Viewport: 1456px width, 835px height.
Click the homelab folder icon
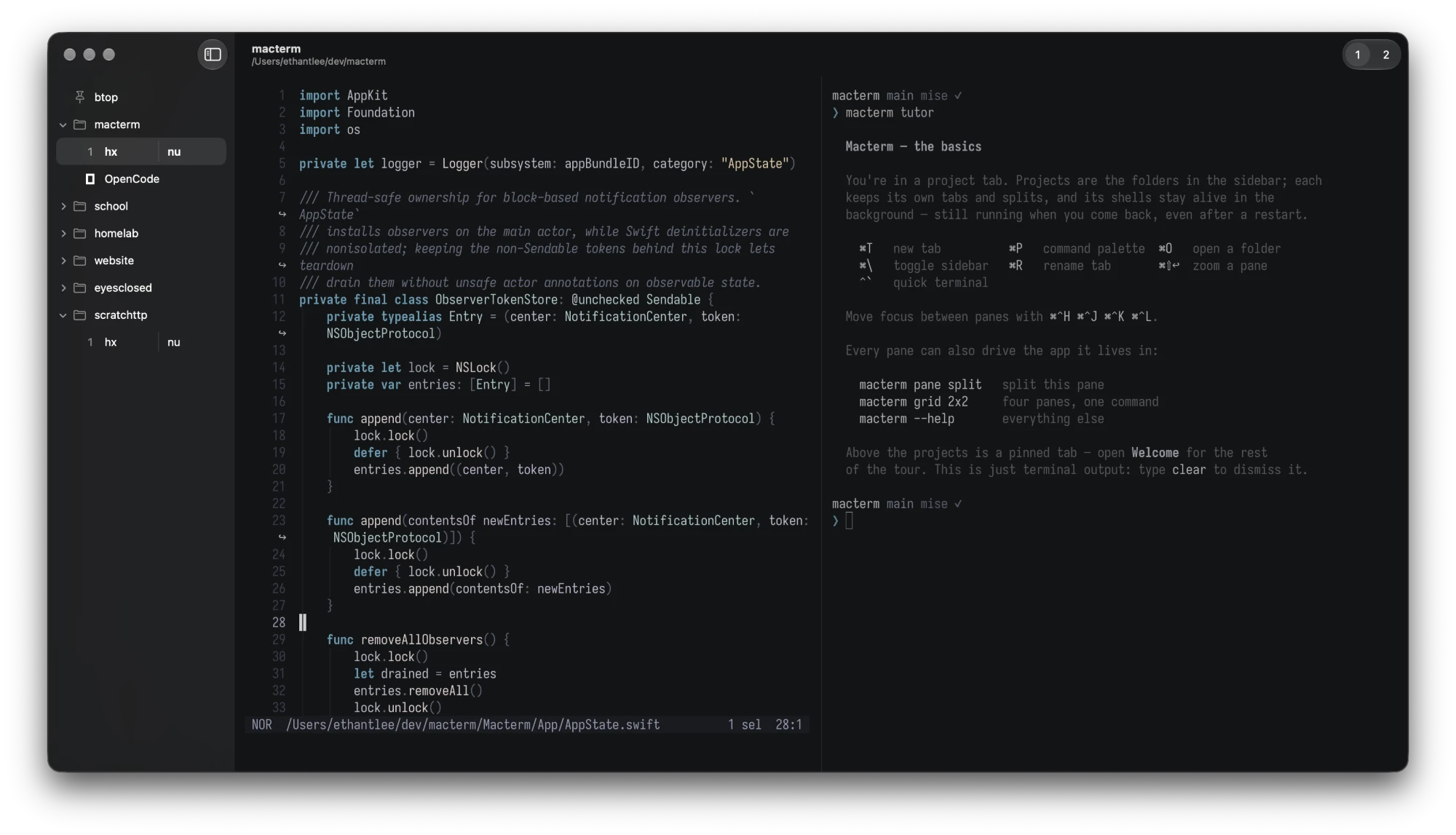point(80,234)
